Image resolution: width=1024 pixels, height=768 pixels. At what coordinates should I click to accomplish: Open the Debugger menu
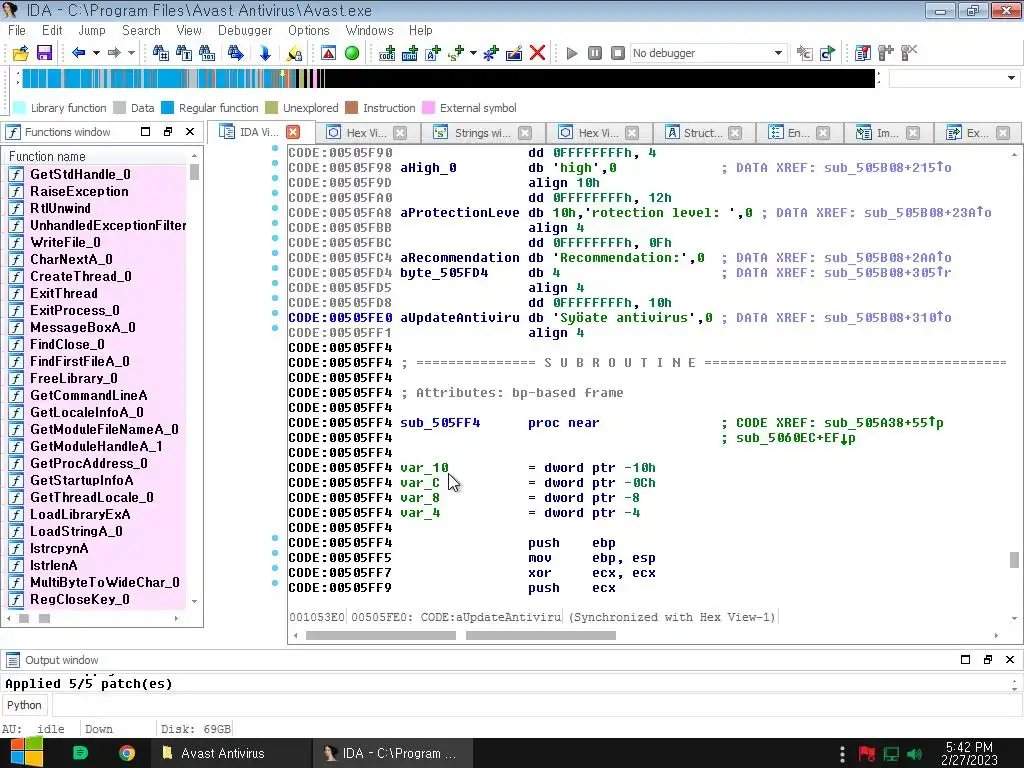(244, 30)
